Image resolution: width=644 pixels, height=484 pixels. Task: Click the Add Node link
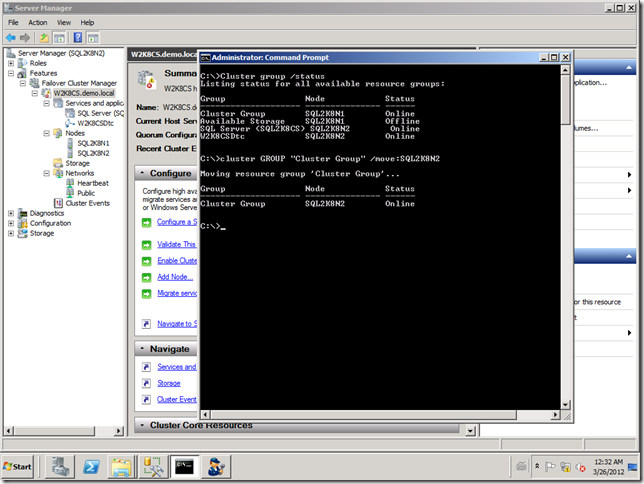tap(175, 277)
